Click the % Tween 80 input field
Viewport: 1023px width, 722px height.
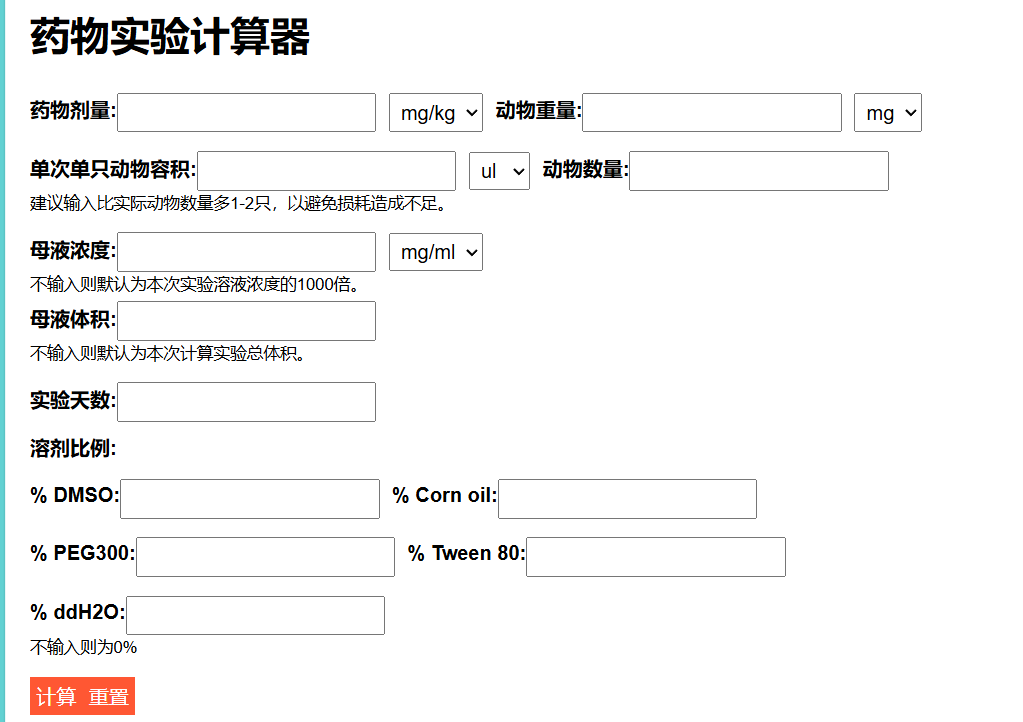coord(655,557)
